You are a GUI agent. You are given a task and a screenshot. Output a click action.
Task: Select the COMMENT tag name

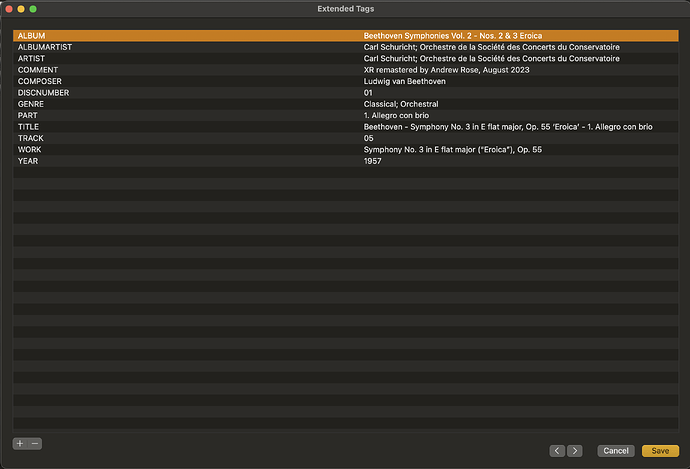tap(38, 70)
